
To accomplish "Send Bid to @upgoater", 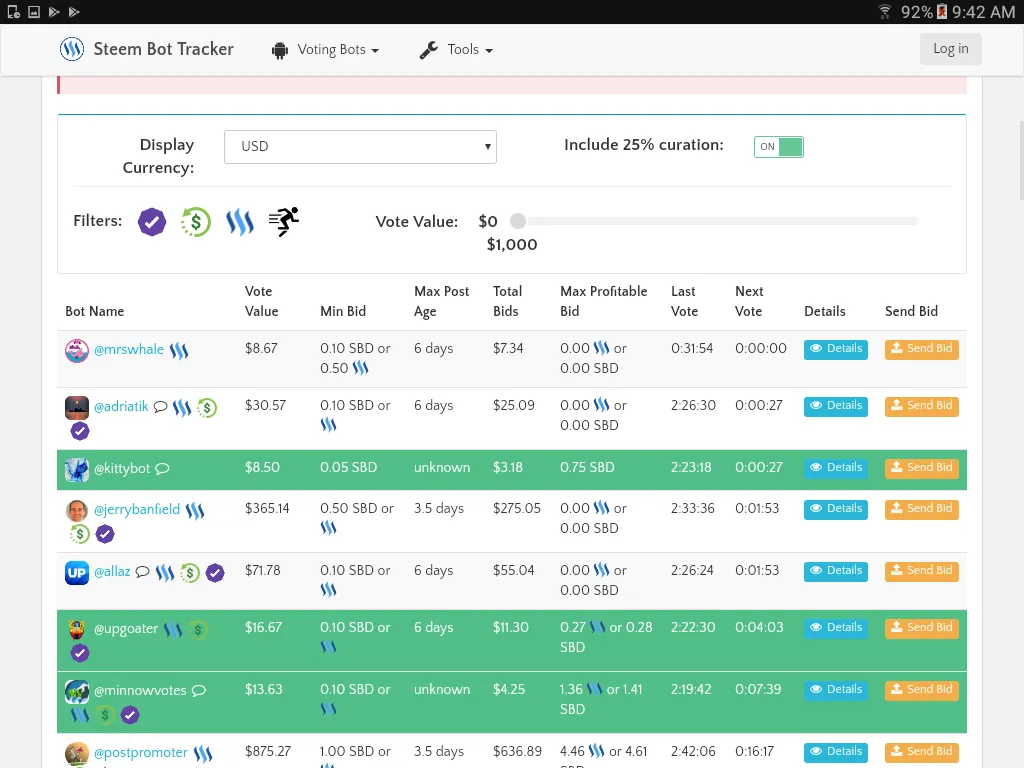I will coord(921,628).
